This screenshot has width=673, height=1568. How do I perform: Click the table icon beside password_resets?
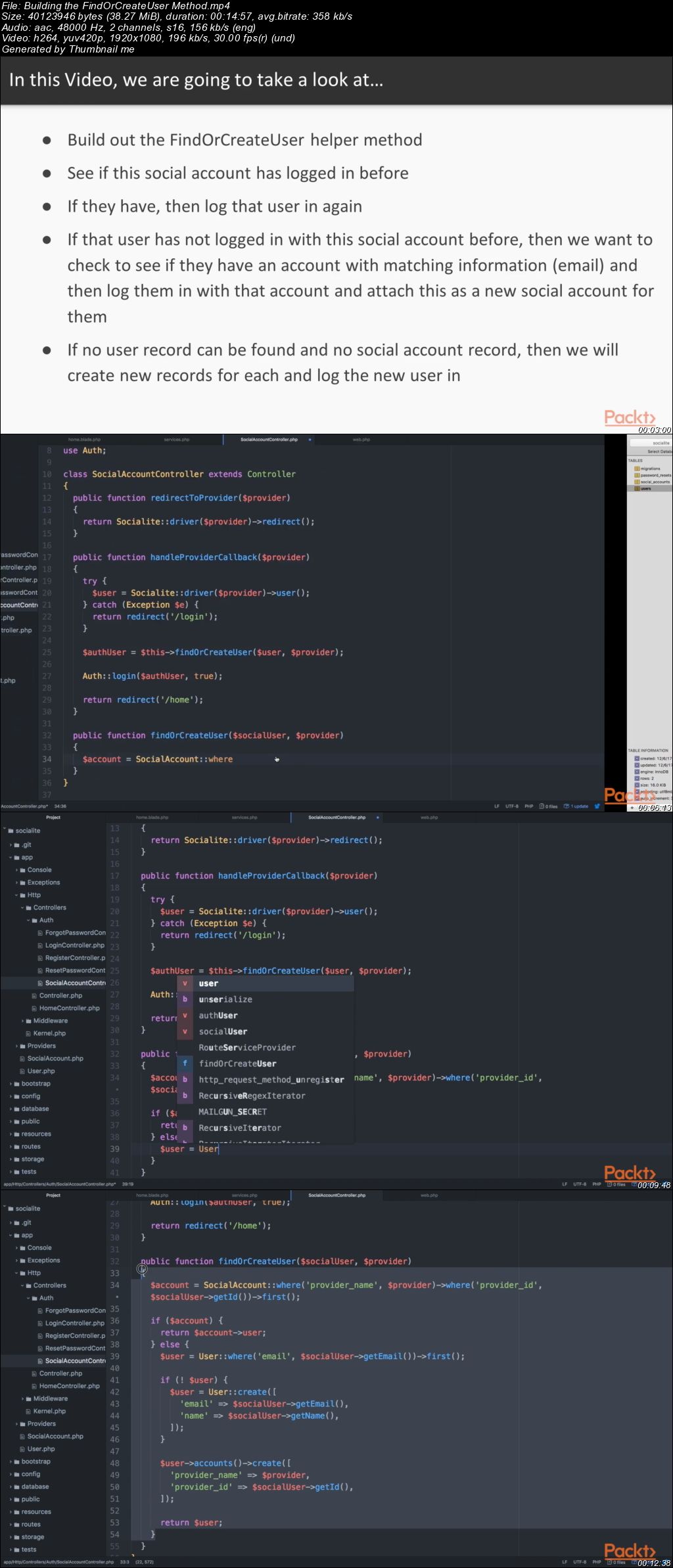click(x=637, y=475)
